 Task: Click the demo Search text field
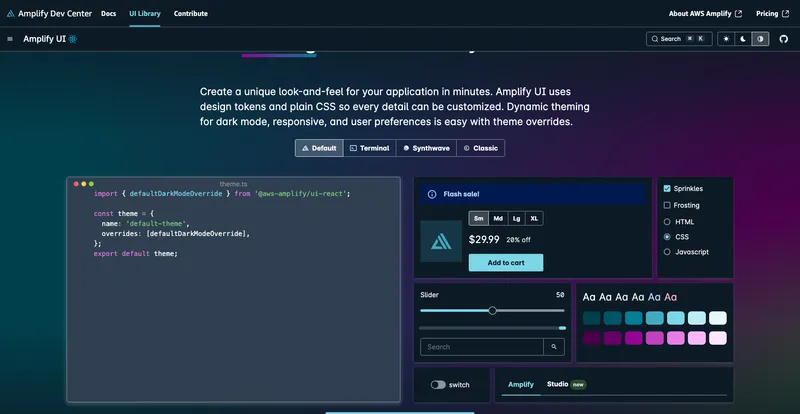tap(482, 347)
